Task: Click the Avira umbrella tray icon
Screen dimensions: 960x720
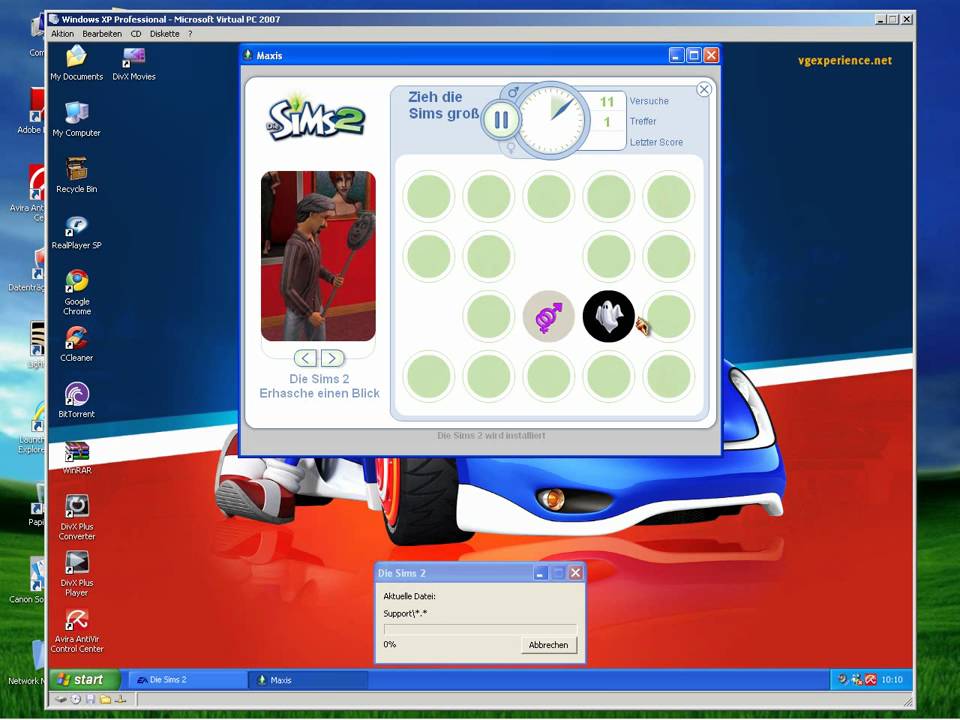Action: click(x=871, y=679)
